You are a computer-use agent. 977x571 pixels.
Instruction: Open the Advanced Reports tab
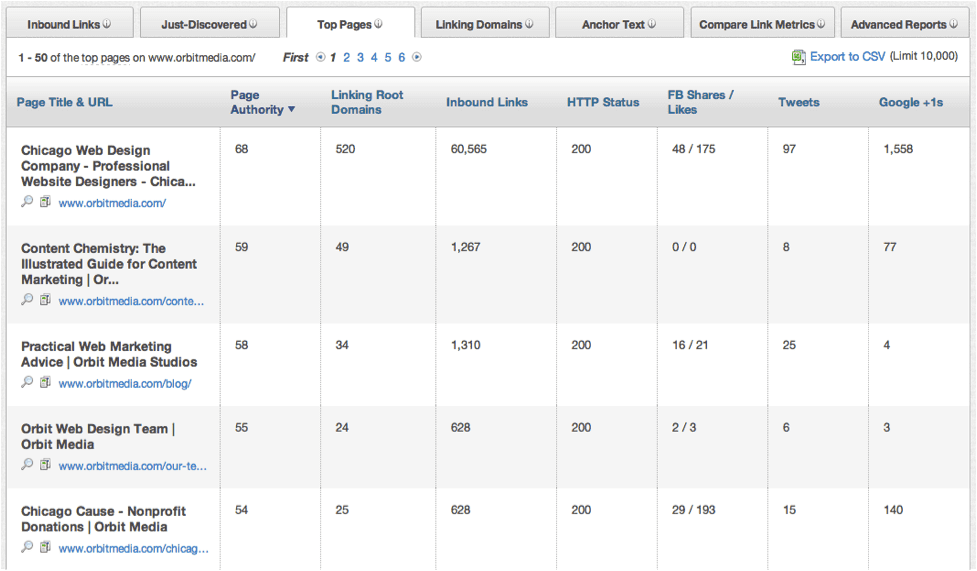click(x=905, y=24)
